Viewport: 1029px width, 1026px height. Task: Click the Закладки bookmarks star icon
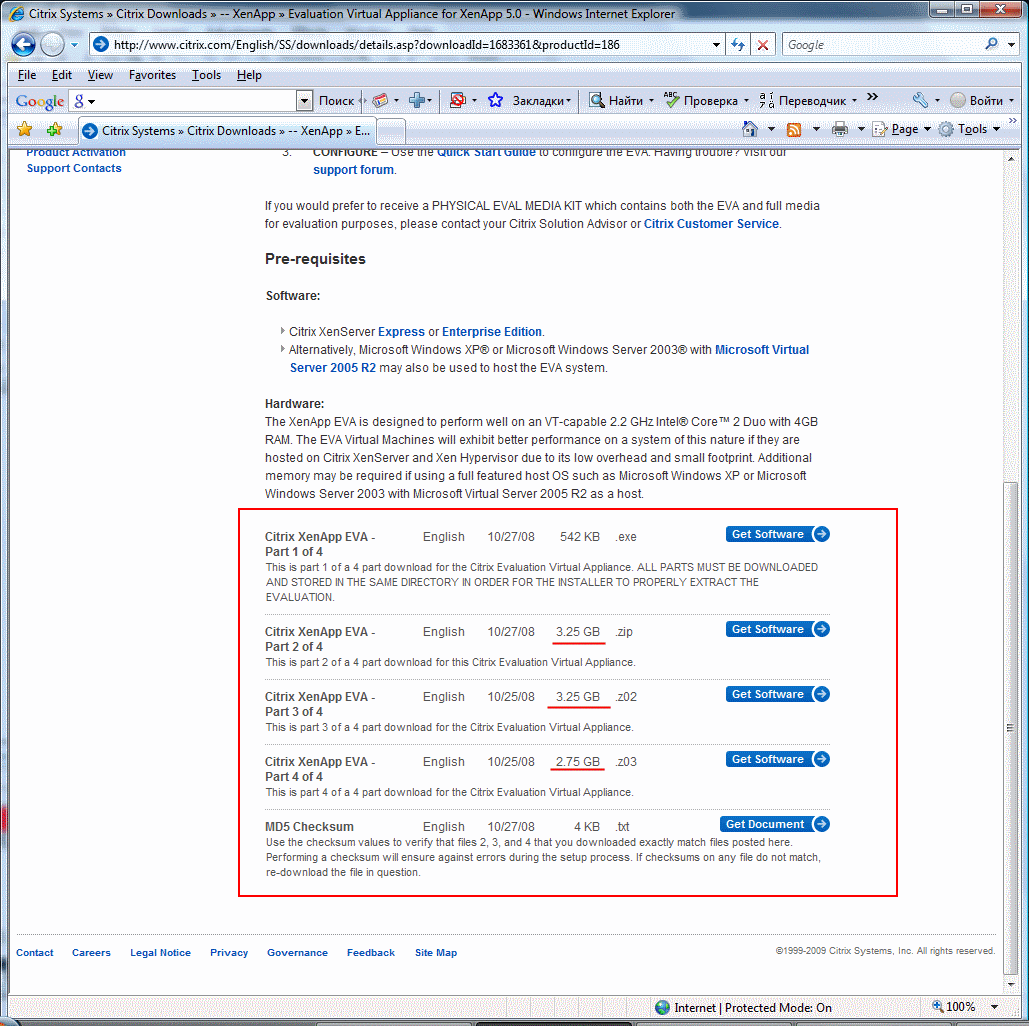point(495,101)
